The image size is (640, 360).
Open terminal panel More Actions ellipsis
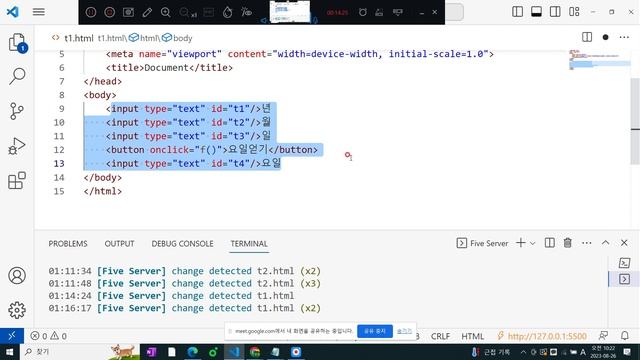click(587, 243)
